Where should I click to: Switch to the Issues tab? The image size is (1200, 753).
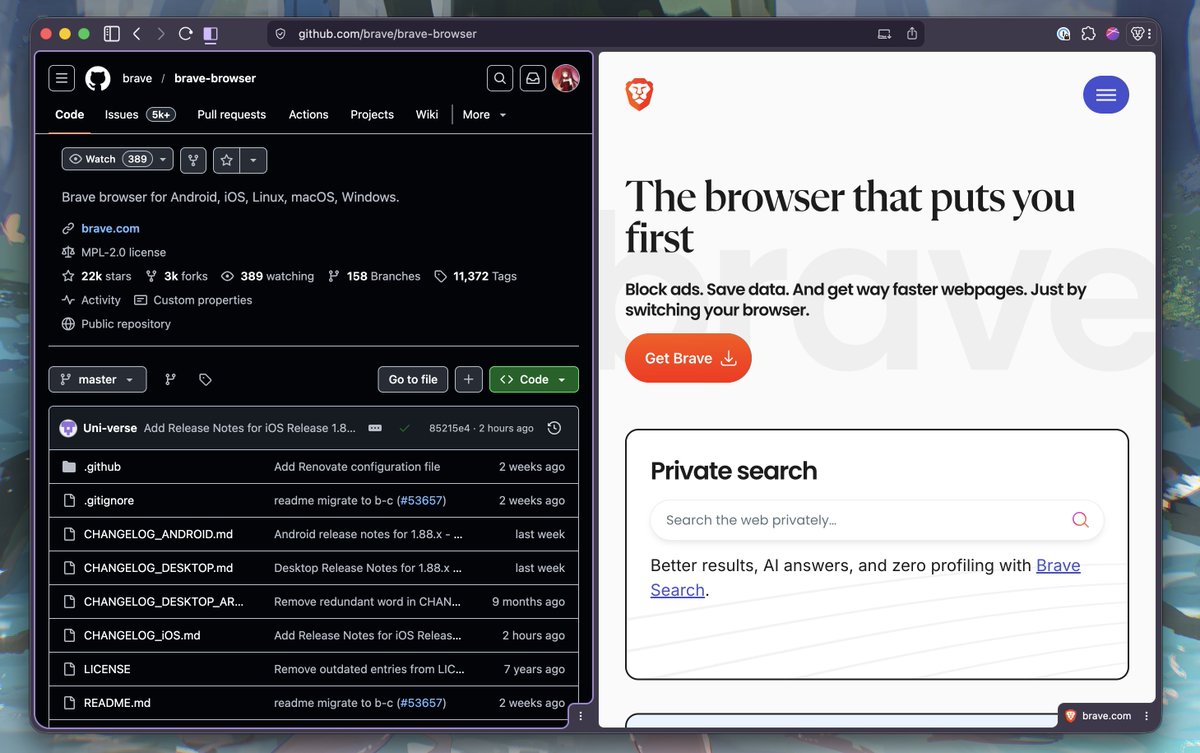pyautogui.click(x=140, y=115)
